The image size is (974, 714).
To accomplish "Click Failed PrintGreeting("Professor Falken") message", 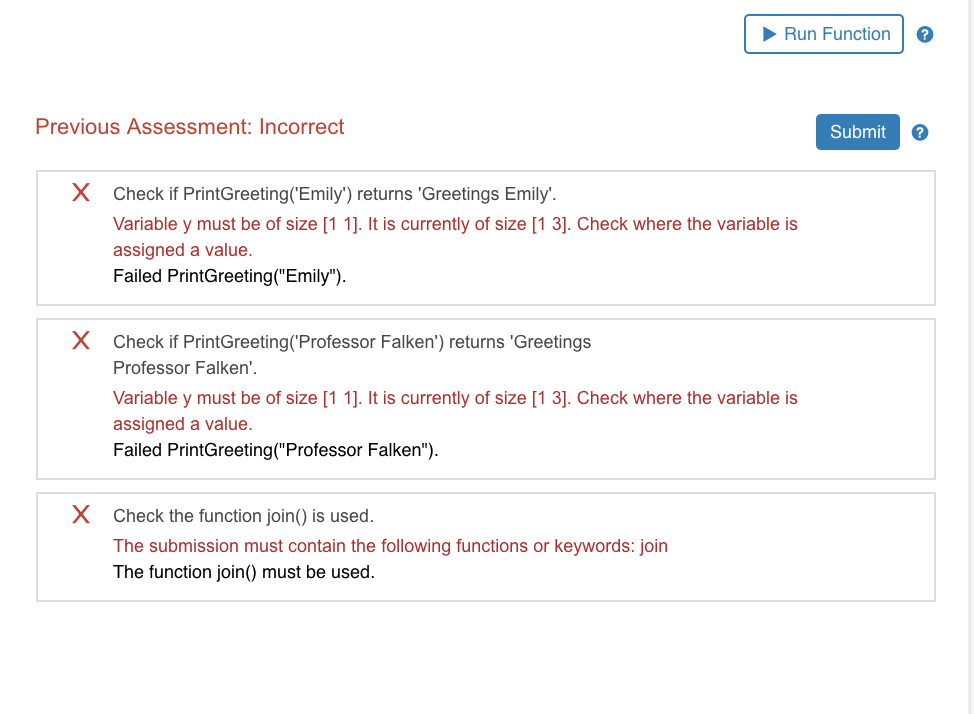I will click(275, 450).
